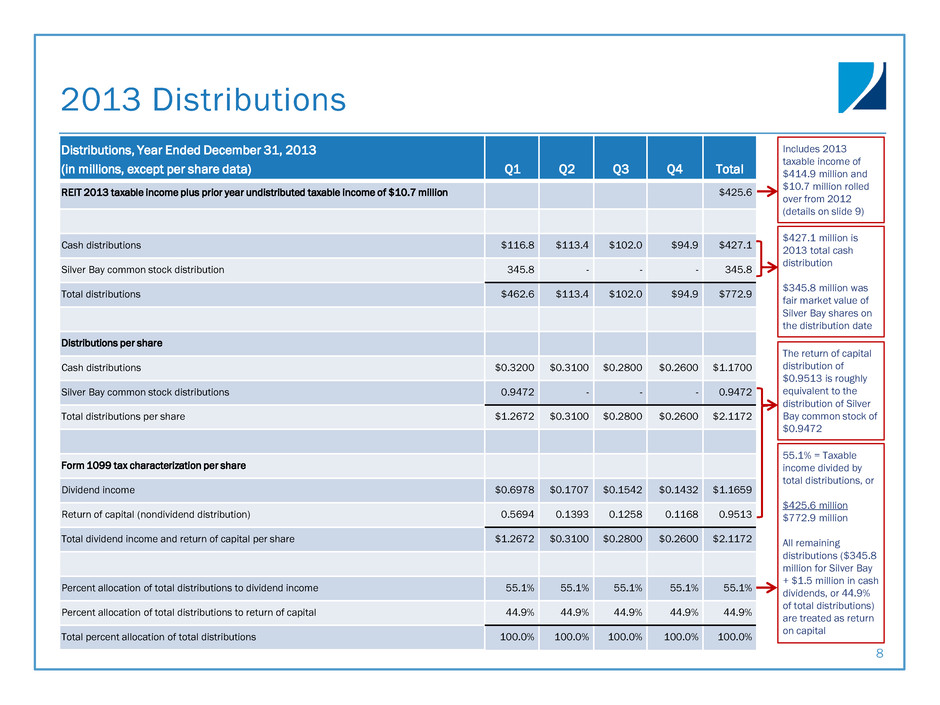Screen dimensions: 940x705
Task: Click the red arrow beside the 55.1% row
Action: (x=768, y=589)
